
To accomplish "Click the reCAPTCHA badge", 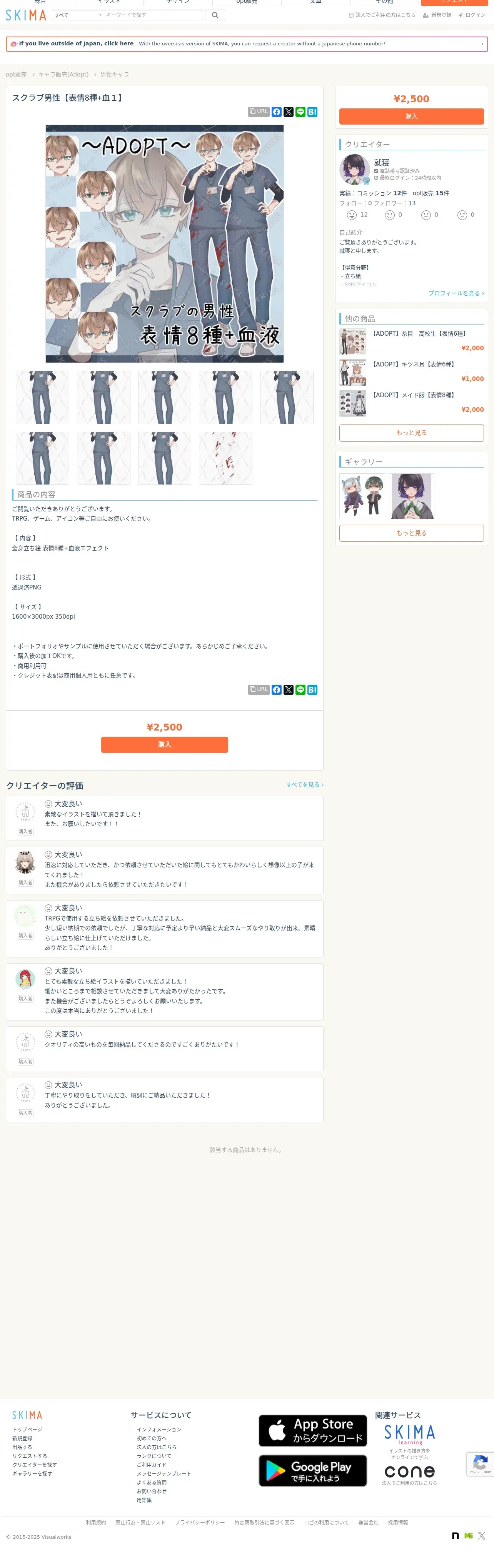I will pos(480,1464).
